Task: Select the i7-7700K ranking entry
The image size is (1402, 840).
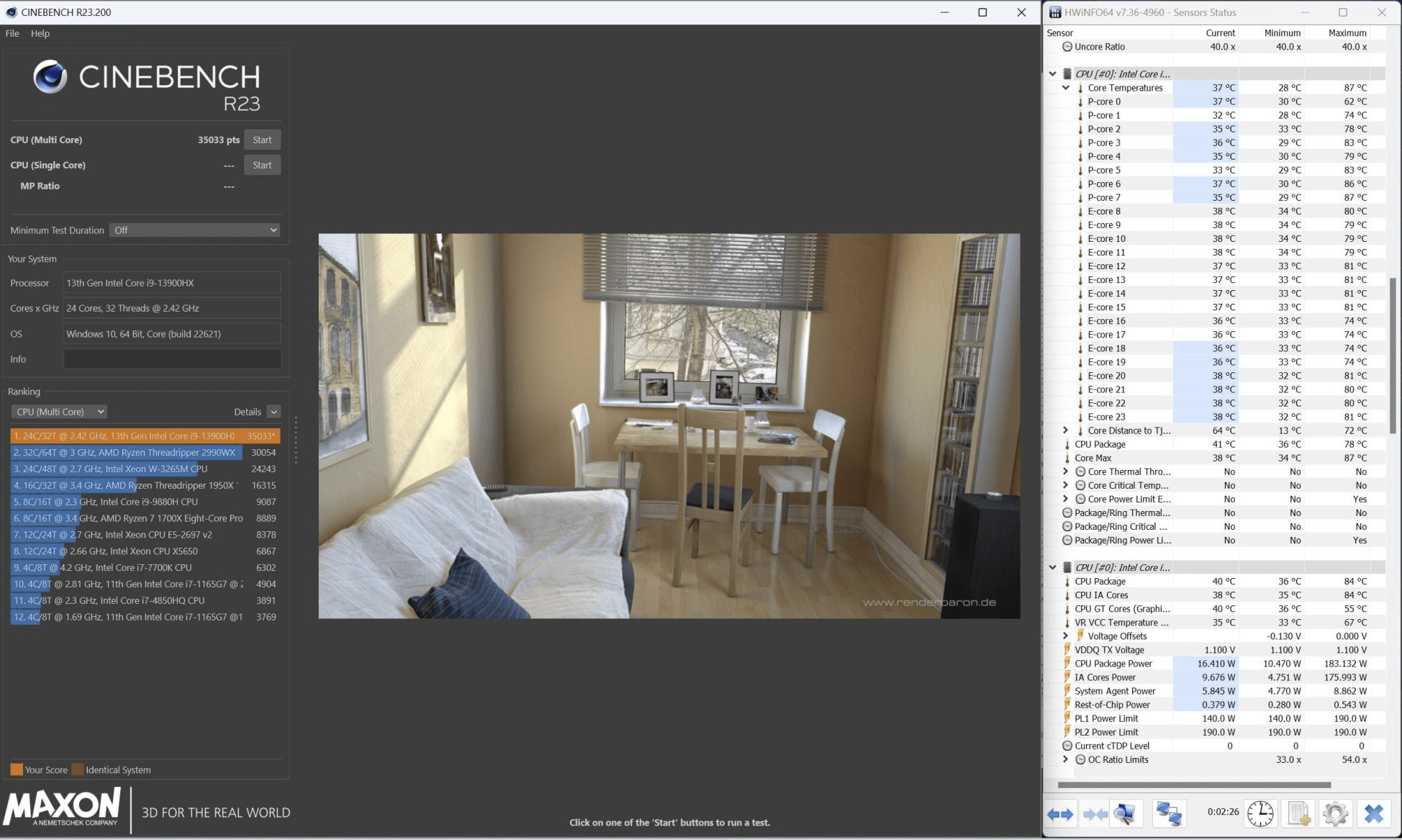Action: (x=145, y=568)
